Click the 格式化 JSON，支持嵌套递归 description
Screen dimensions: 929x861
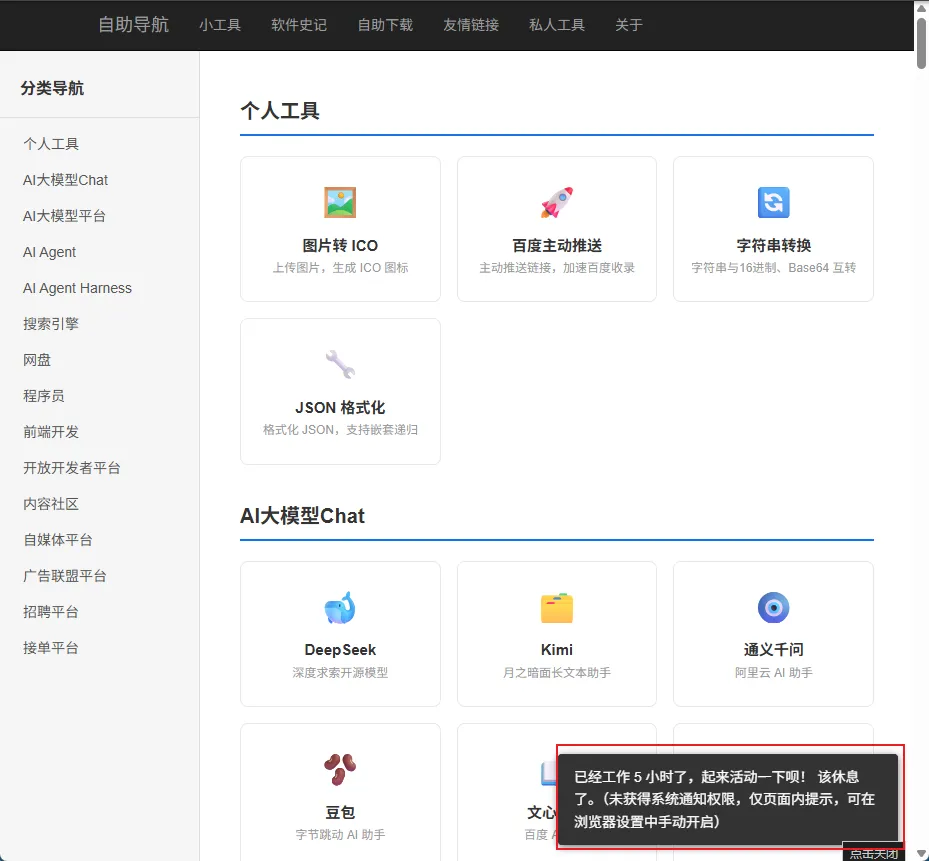click(x=340, y=430)
